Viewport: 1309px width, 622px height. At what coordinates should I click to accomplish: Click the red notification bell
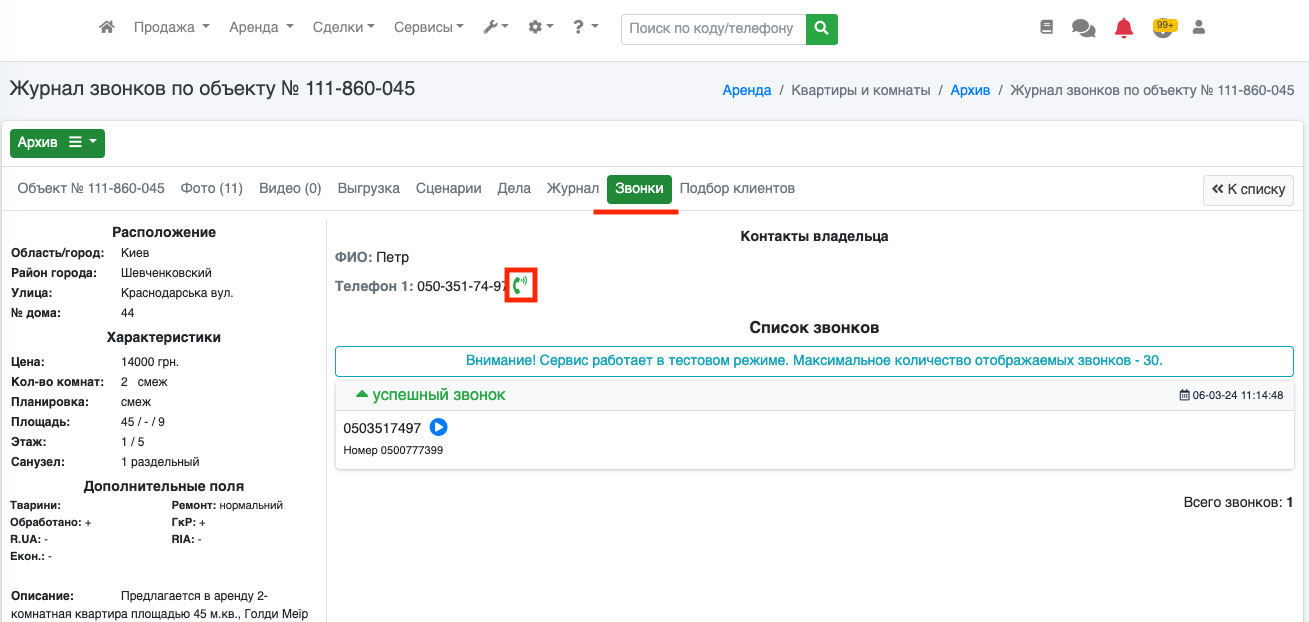click(x=1124, y=28)
